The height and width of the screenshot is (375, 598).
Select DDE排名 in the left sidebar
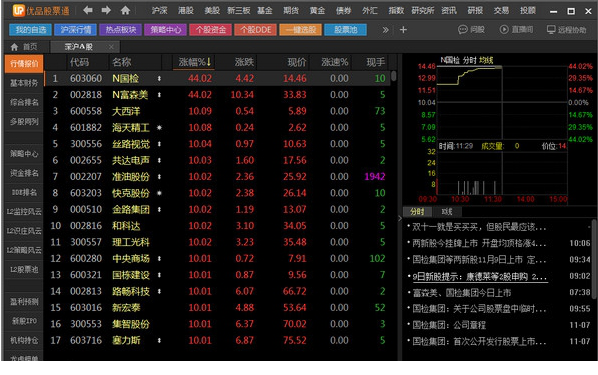click(x=24, y=192)
